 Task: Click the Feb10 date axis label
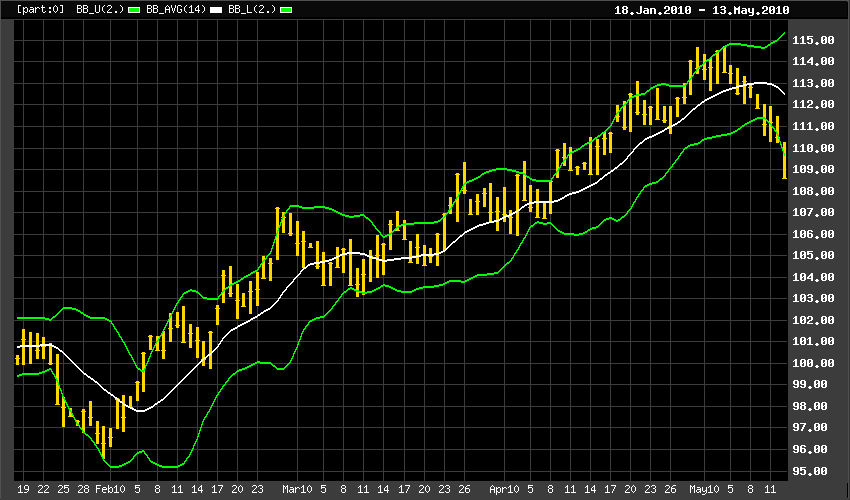click(110, 490)
